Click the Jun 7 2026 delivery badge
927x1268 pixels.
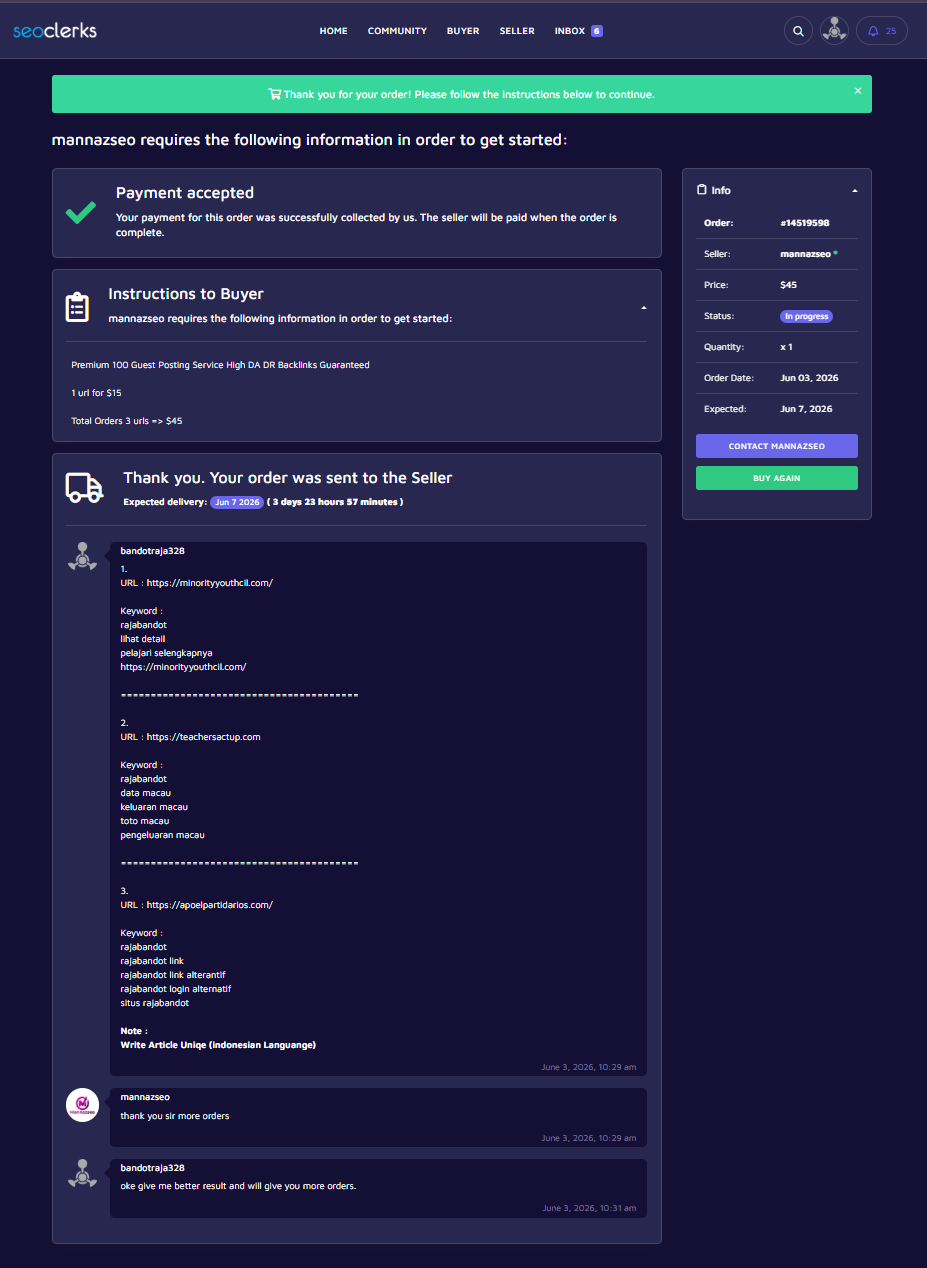(237, 502)
